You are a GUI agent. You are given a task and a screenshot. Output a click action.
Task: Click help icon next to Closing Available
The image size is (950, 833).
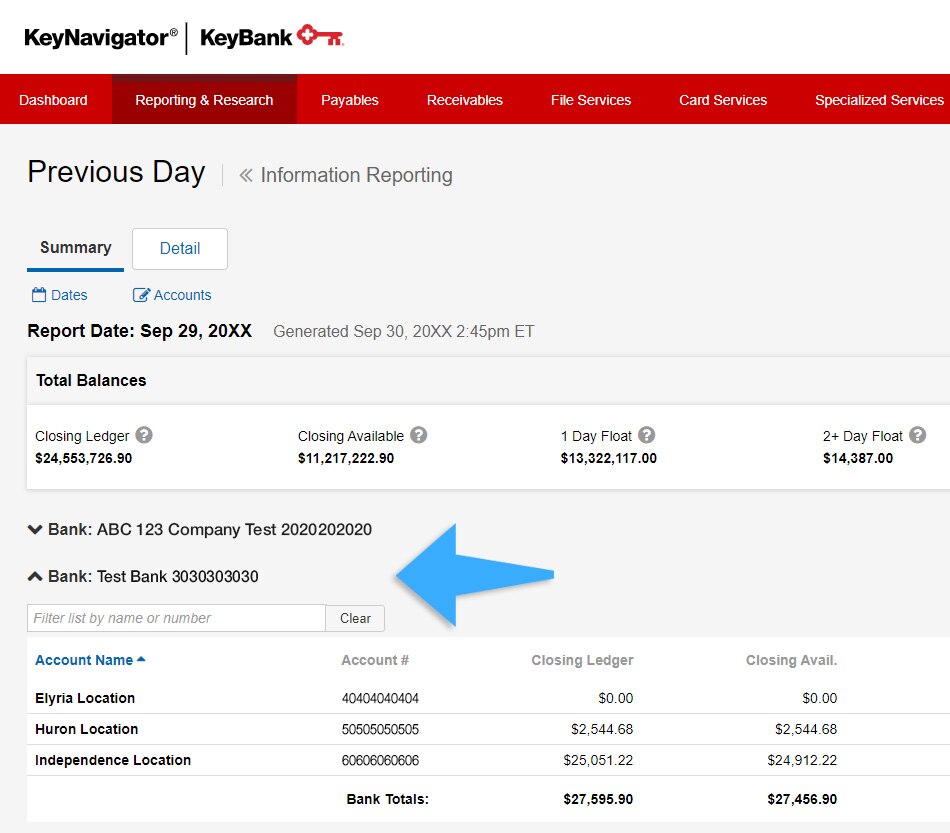[x=418, y=436]
